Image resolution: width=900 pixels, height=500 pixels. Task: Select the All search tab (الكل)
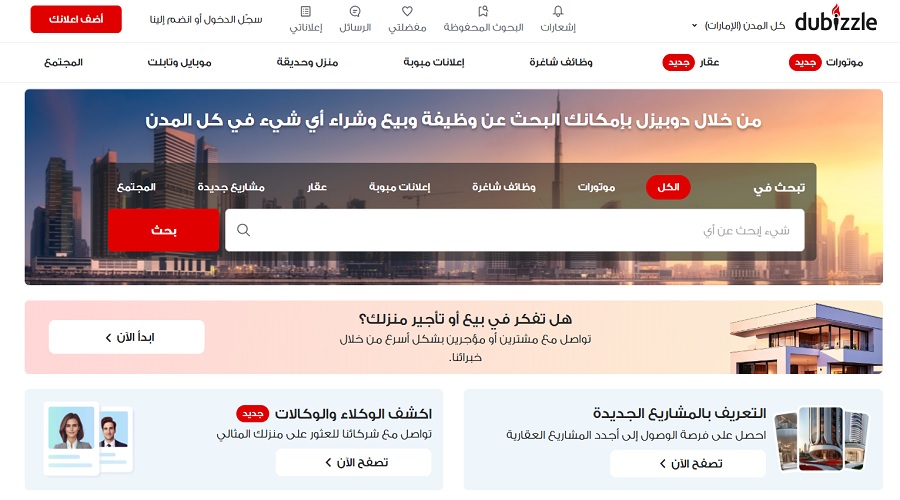(668, 187)
